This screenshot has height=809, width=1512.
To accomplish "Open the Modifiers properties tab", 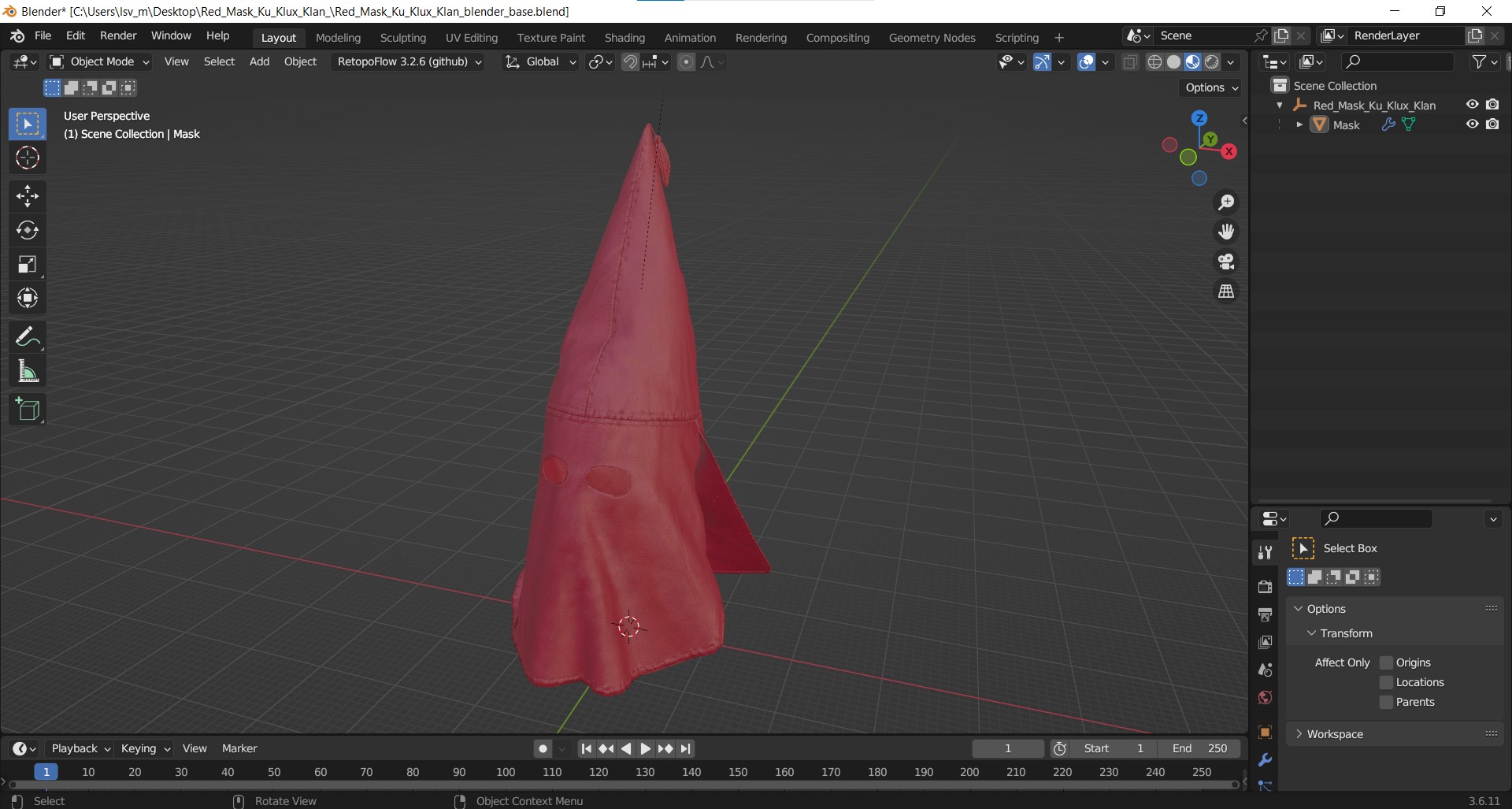I will pos(1266,760).
